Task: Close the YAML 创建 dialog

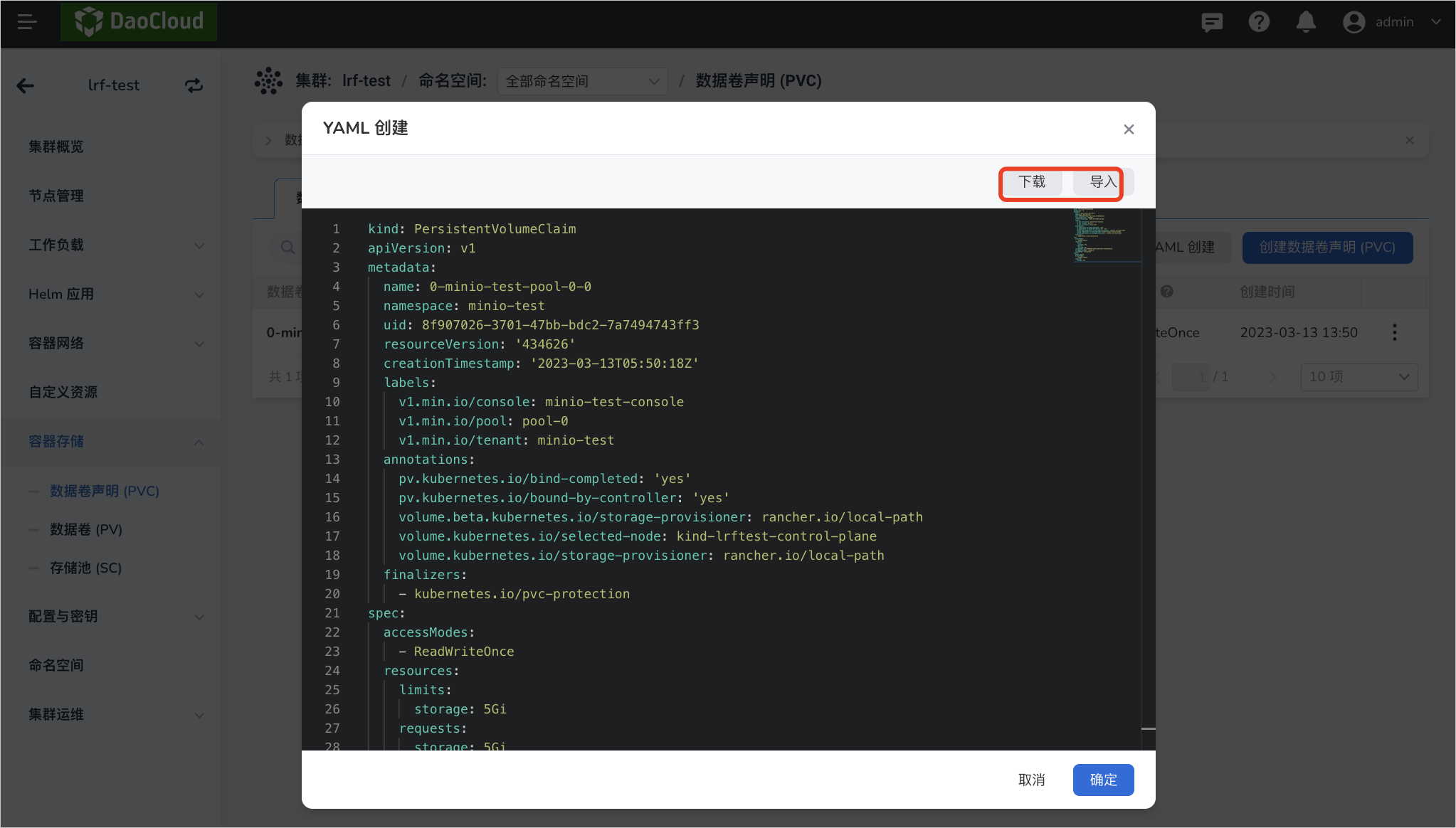Action: pyautogui.click(x=1129, y=129)
